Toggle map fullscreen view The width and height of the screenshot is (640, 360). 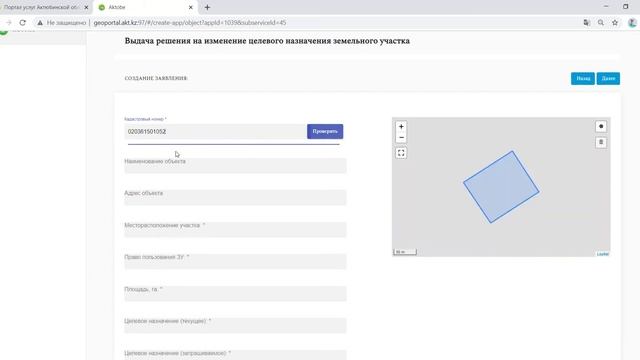tap(401, 153)
